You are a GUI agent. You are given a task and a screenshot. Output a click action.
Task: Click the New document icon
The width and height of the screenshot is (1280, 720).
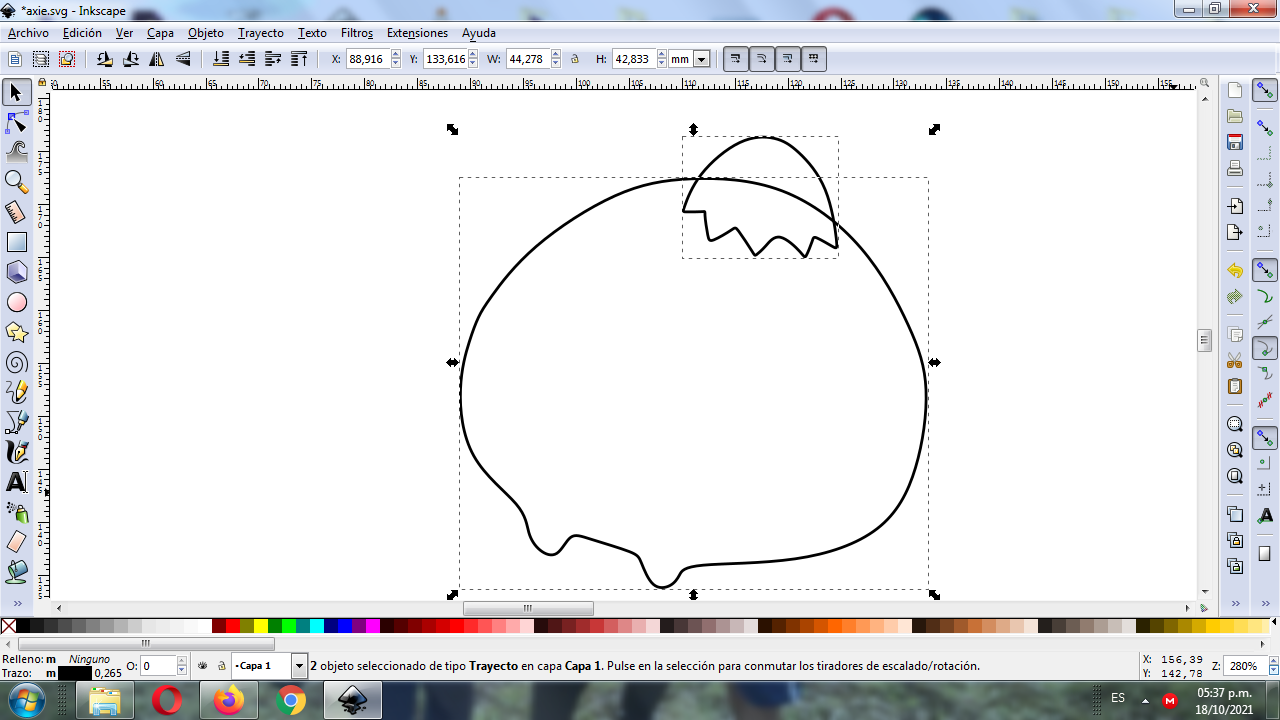pyautogui.click(x=1235, y=91)
